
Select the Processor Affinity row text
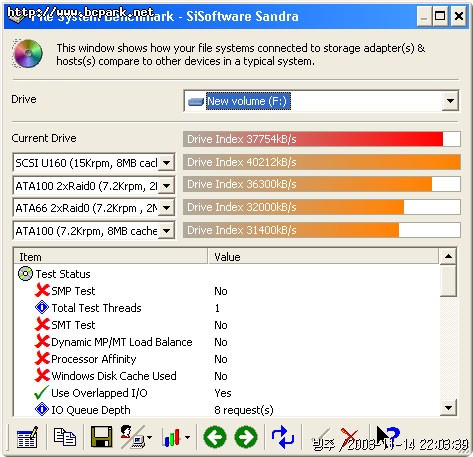click(94, 359)
